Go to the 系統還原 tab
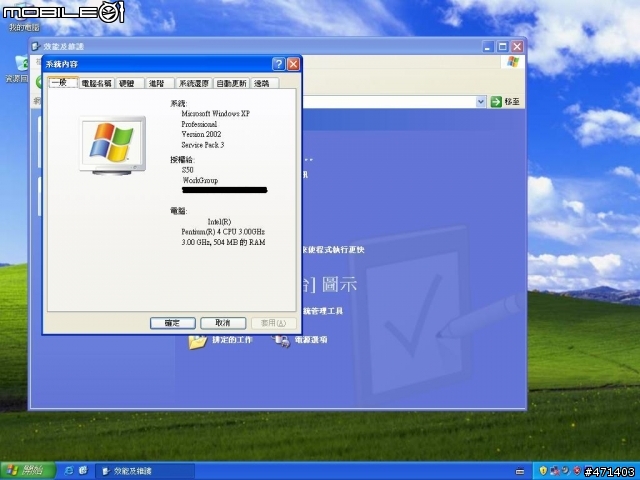Image resolution: width=640 pixels, height=480 pixels. click(x=194, y=83)
